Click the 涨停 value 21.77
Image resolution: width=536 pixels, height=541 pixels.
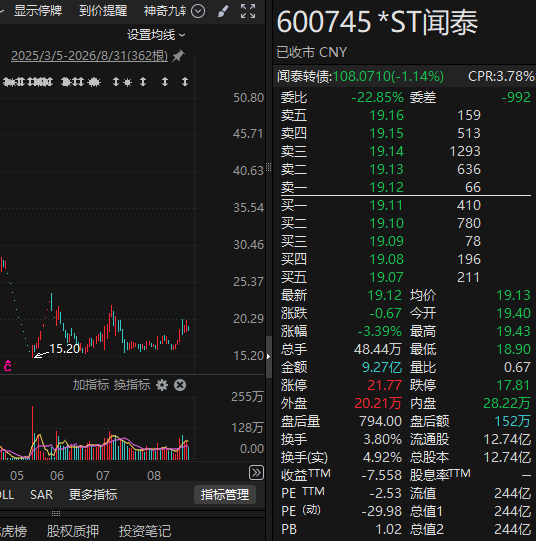(385, 385)
